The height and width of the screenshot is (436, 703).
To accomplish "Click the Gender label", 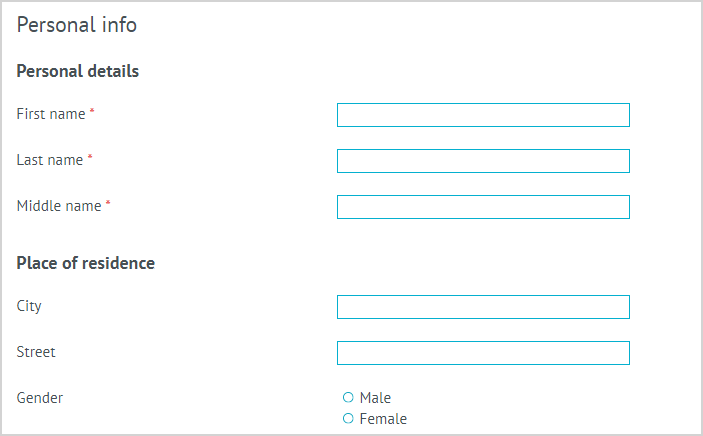I will click(40, 398).
